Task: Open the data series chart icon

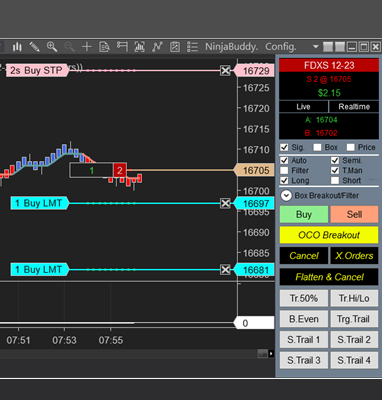Action: click(139, 47)
